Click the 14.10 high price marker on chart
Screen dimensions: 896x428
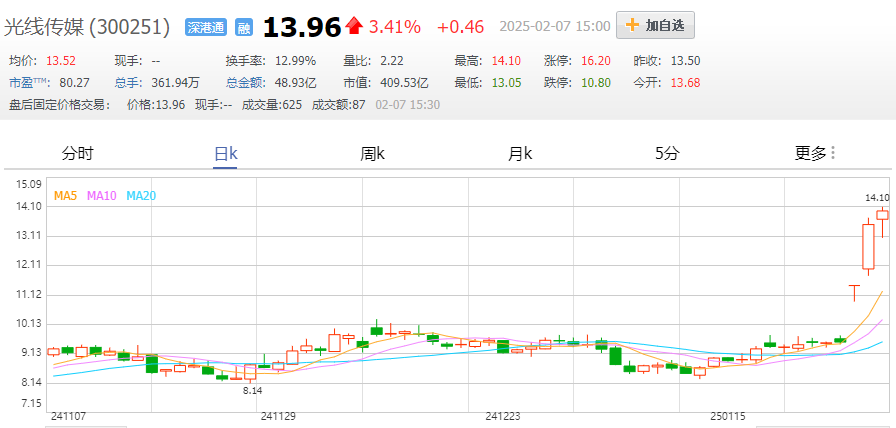pyautogui.click(x=876, y=198)
